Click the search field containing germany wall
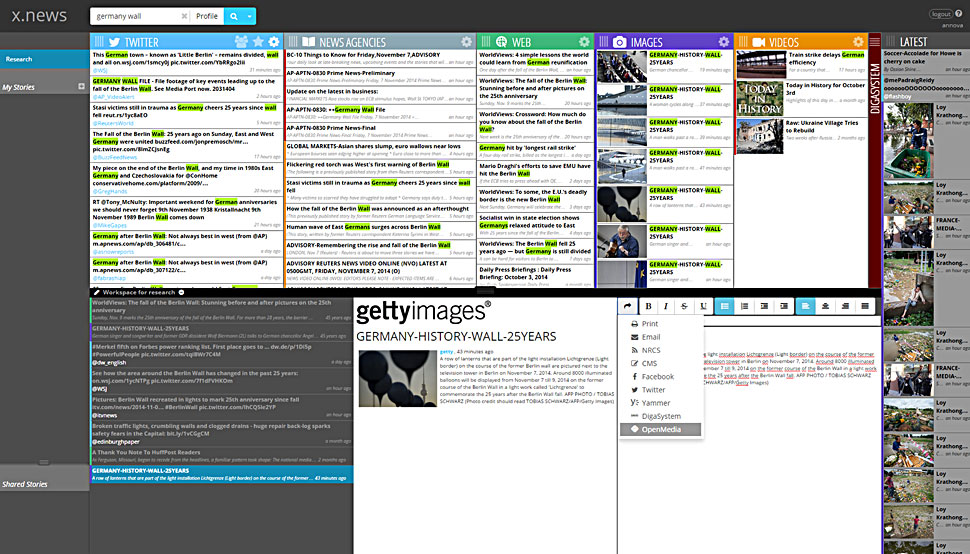Image resolution: width=970 pixels, height=554 pixels. (136, 17)
